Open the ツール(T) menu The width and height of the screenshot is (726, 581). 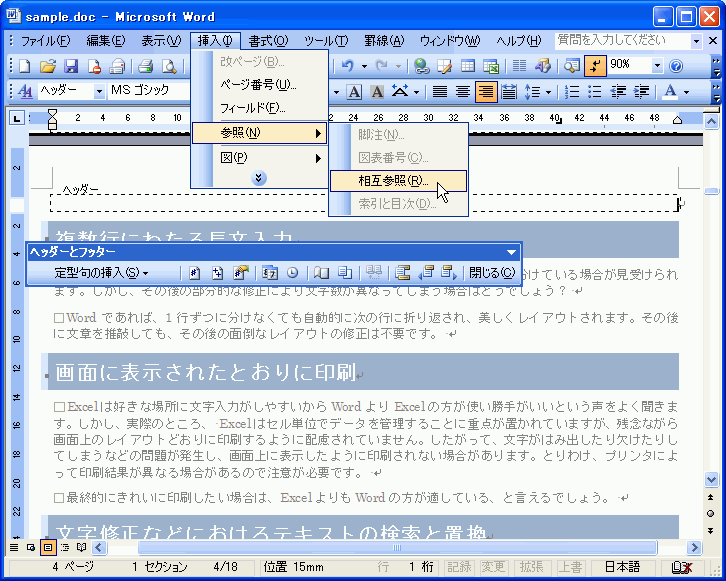[x=326, y=41]
